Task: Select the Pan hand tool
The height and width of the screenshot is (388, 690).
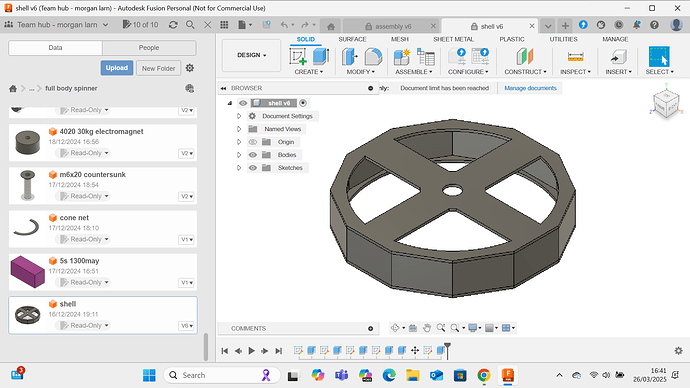Action: [427, 328]
